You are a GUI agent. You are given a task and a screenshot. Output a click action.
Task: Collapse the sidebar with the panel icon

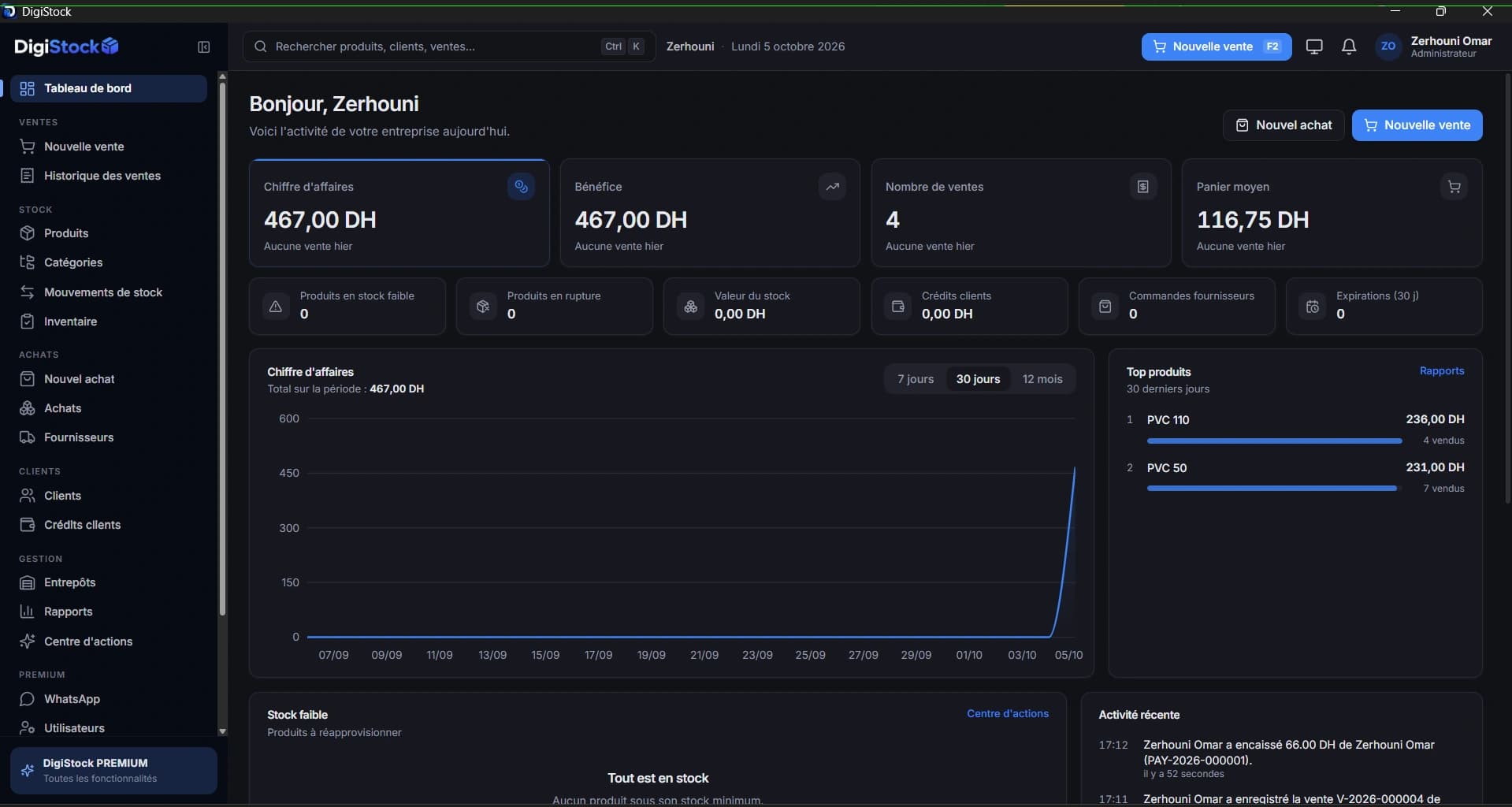coord(203,47)
